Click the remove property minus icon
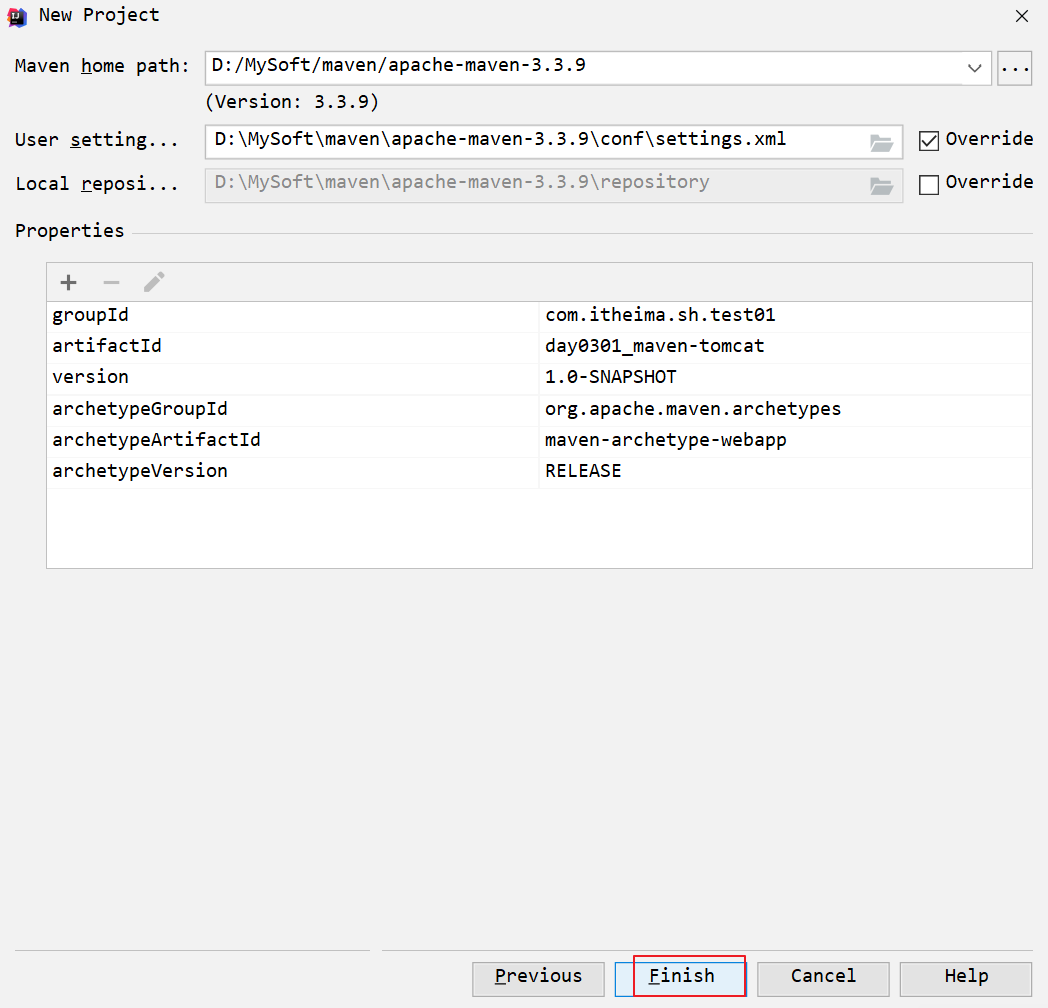Image resolution: width=1048 pixels, height=1008 pixels. pyautogui.click(x=111, y=283)
